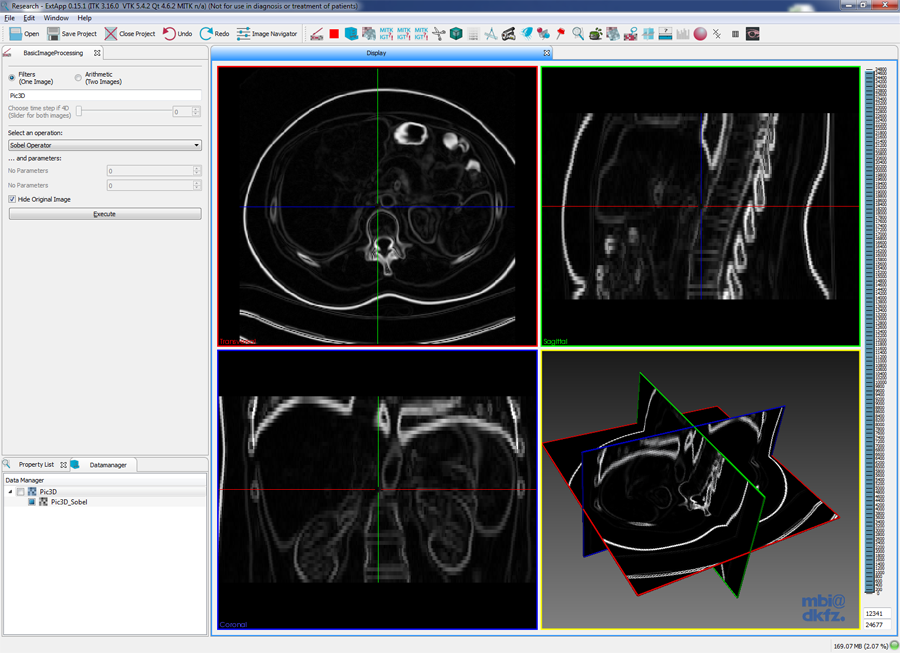This screenshot has width=900, height=653.
Task: Open the Window menu
Action: click(56, 18)
